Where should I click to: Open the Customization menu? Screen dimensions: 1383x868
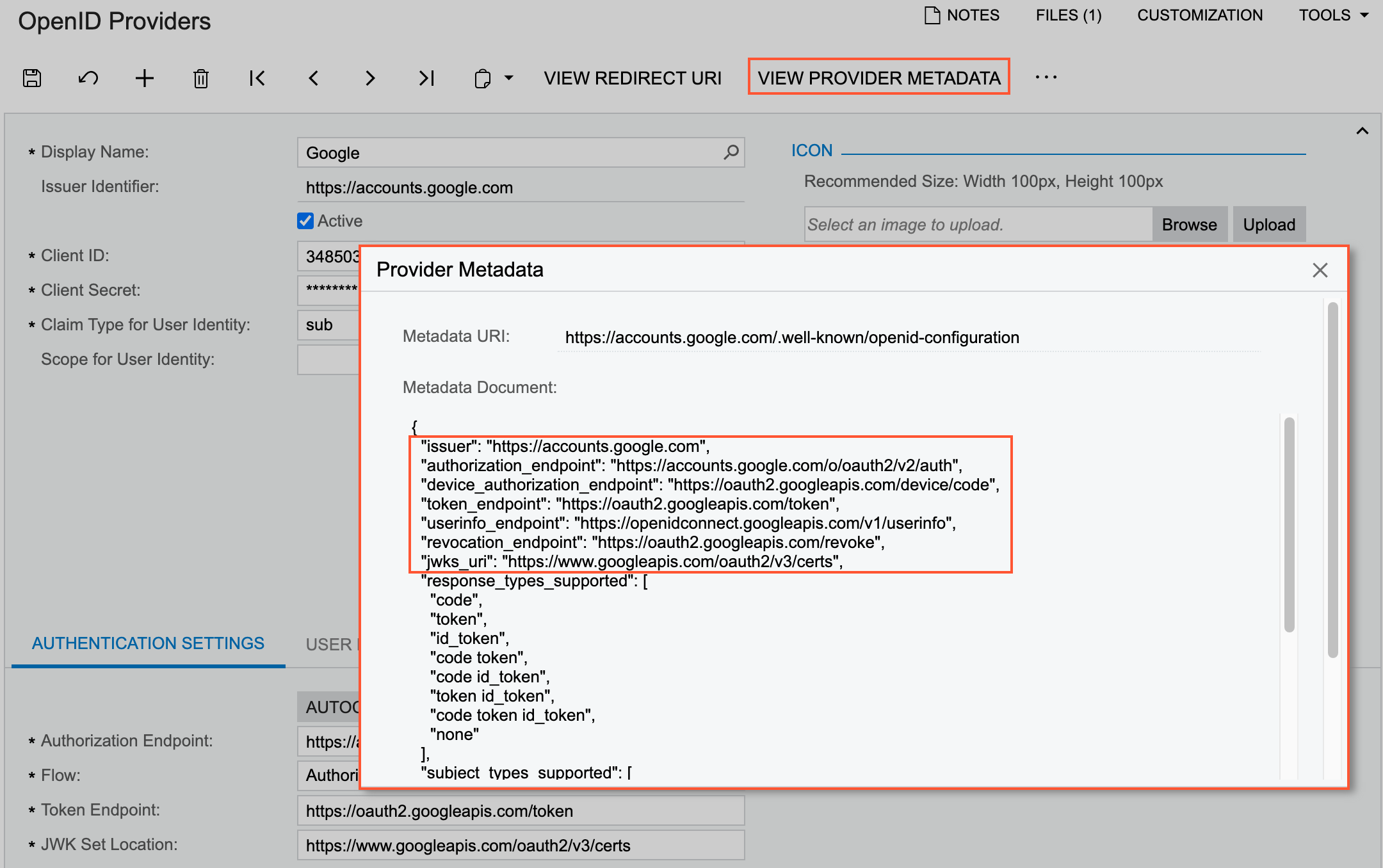pos(1199,15)
